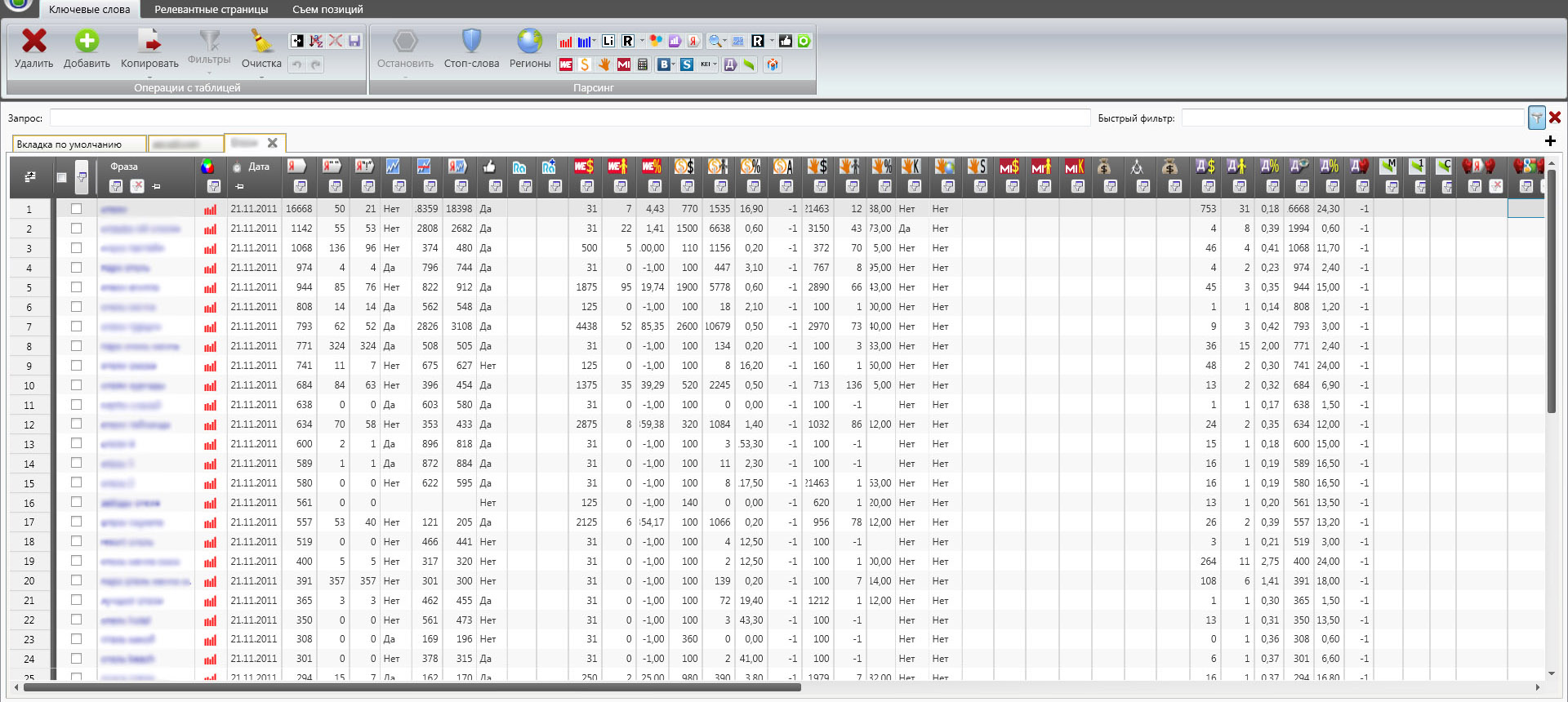This screenshot has width=1568, height=702.
Task: Click the table settings icon in header corner
Action: (x=30, y=176)
